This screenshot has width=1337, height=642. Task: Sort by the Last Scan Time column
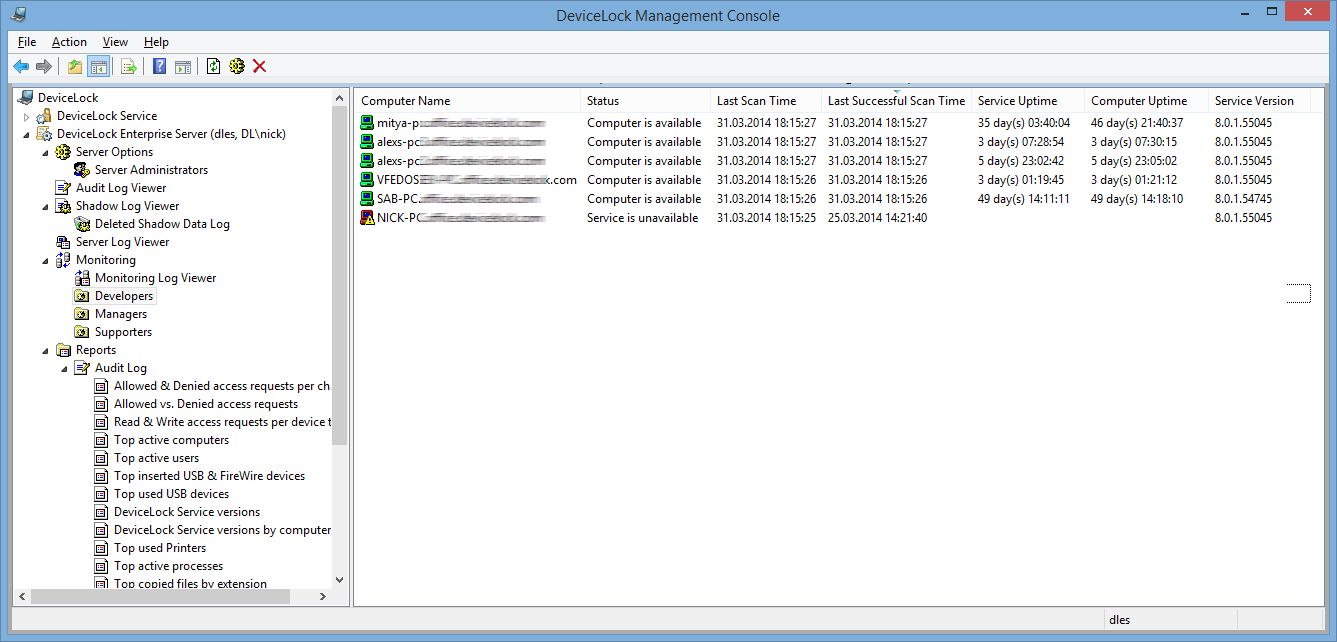(x=766, y=101)
